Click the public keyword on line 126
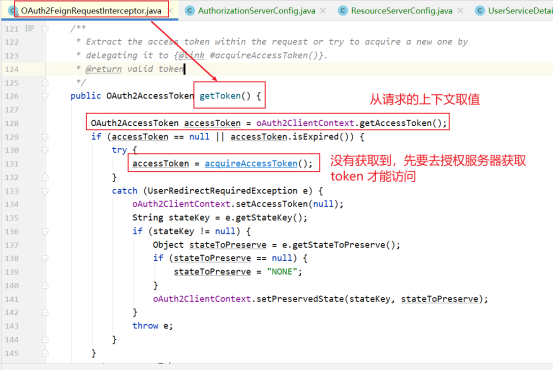 click(86, 96)
